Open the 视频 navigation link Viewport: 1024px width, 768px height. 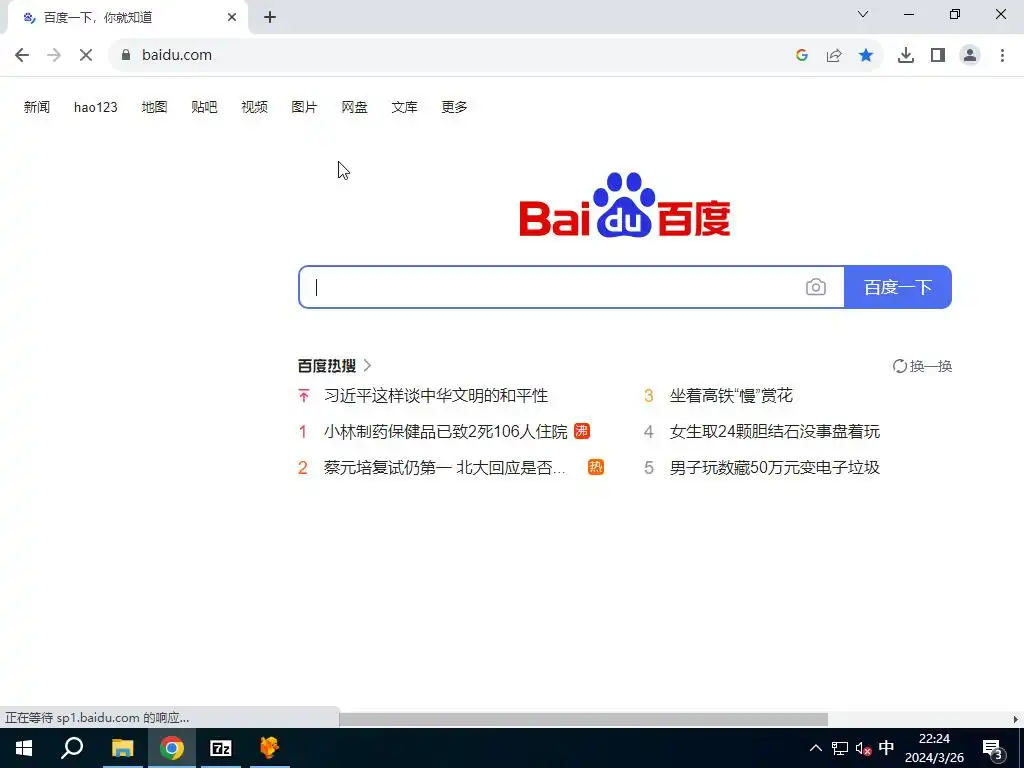point(255,107)
